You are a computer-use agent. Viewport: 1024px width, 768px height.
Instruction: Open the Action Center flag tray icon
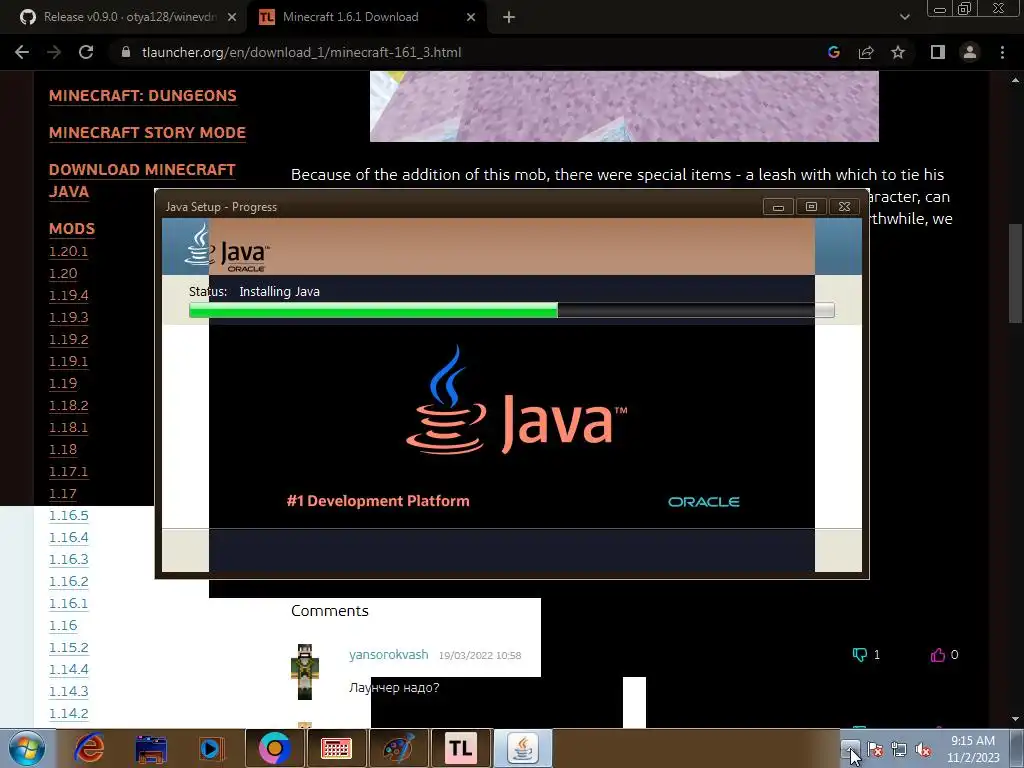click(x=874, y=749)
